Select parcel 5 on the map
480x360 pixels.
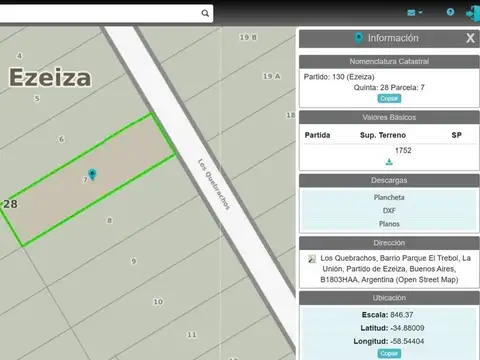[37, 98]
